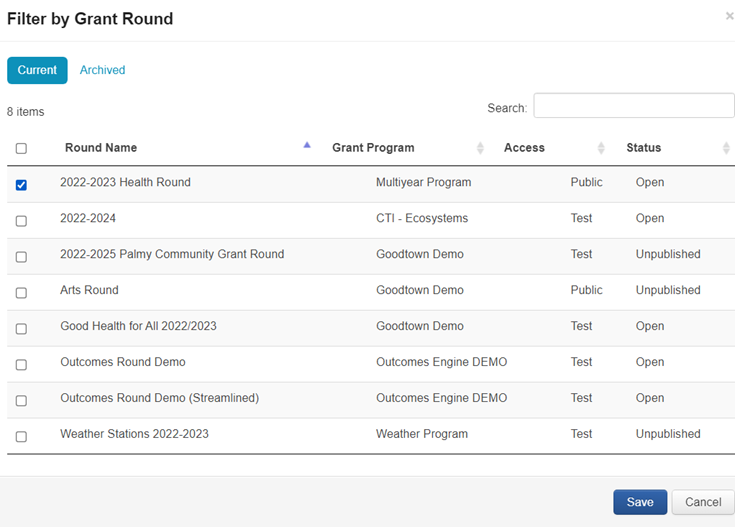Select the 2022-2025 Palmy Community Grant Round checkbox

pyautogui.click(x=21, y=256)
